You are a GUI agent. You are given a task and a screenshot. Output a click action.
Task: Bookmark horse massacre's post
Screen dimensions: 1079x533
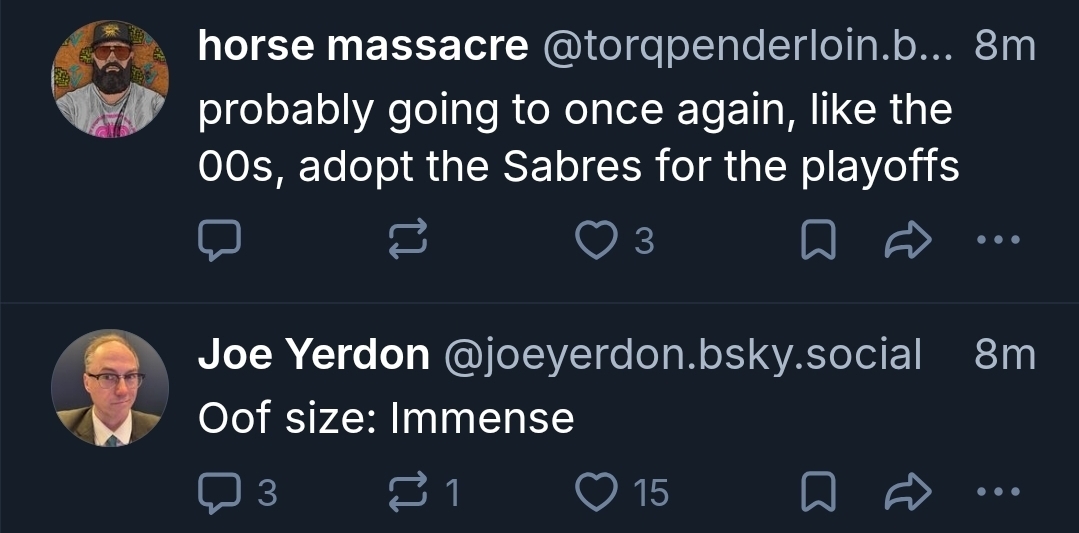point(816,240)
